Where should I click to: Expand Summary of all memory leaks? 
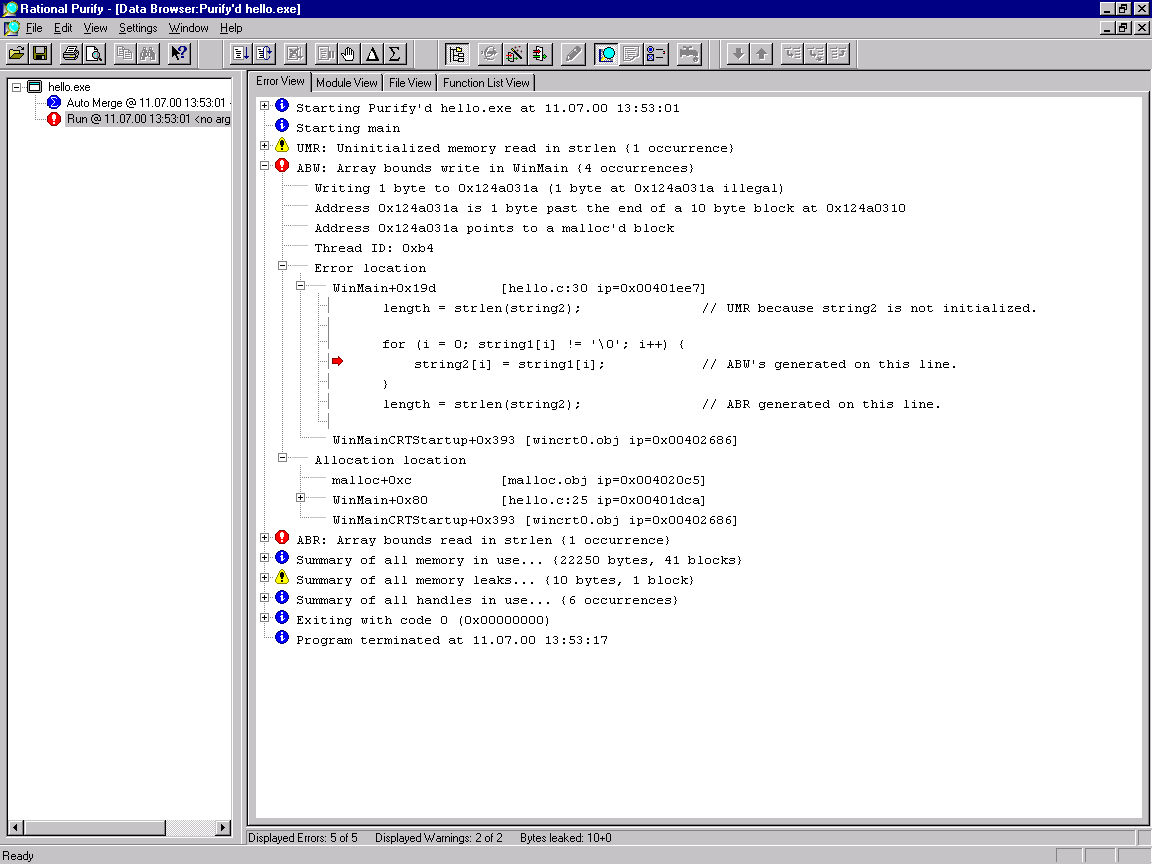(264, 577)
